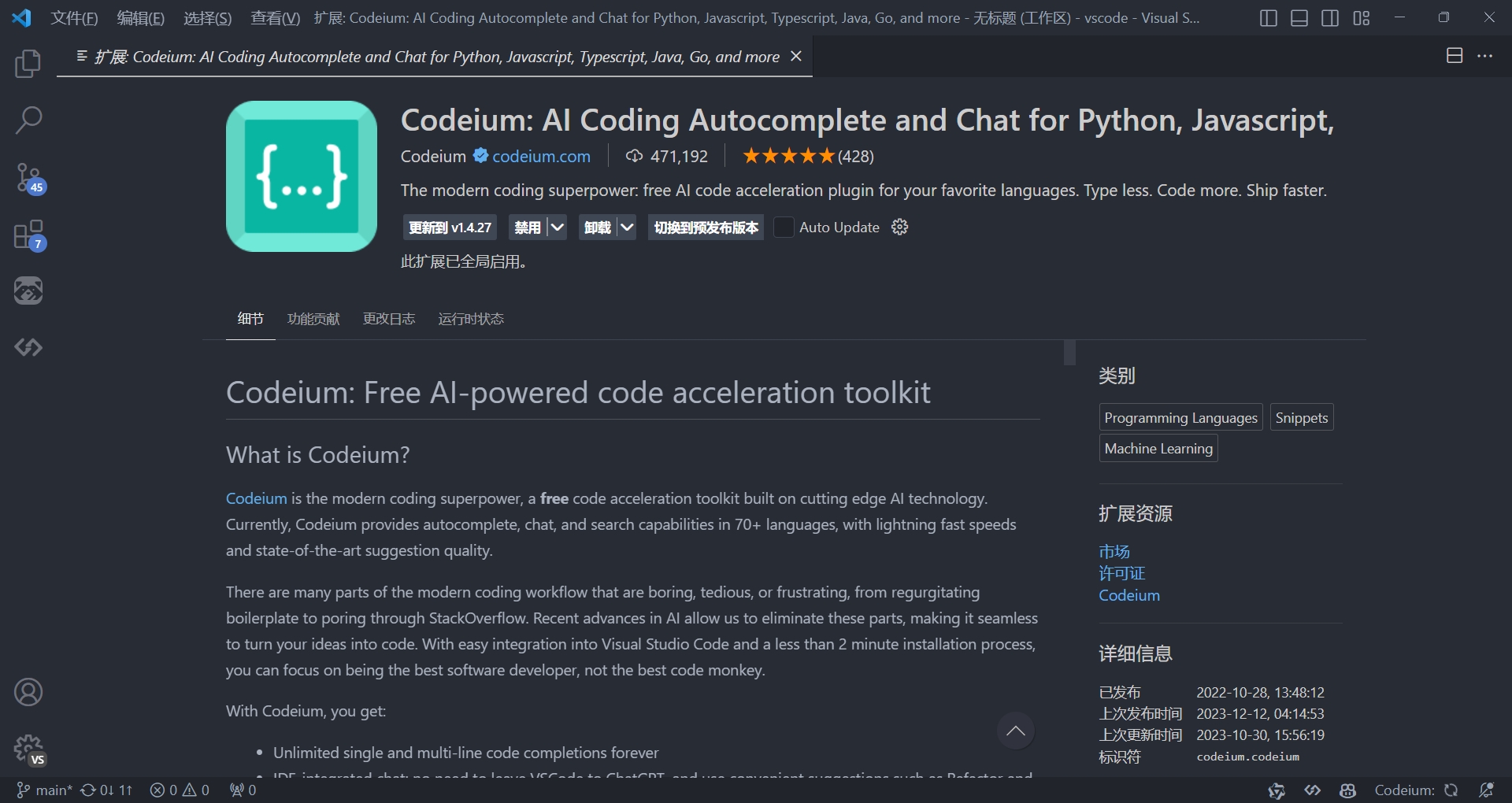1512x803 pixels.
Task: Click the Codeium extension logo image
Action: coord(302,176)
